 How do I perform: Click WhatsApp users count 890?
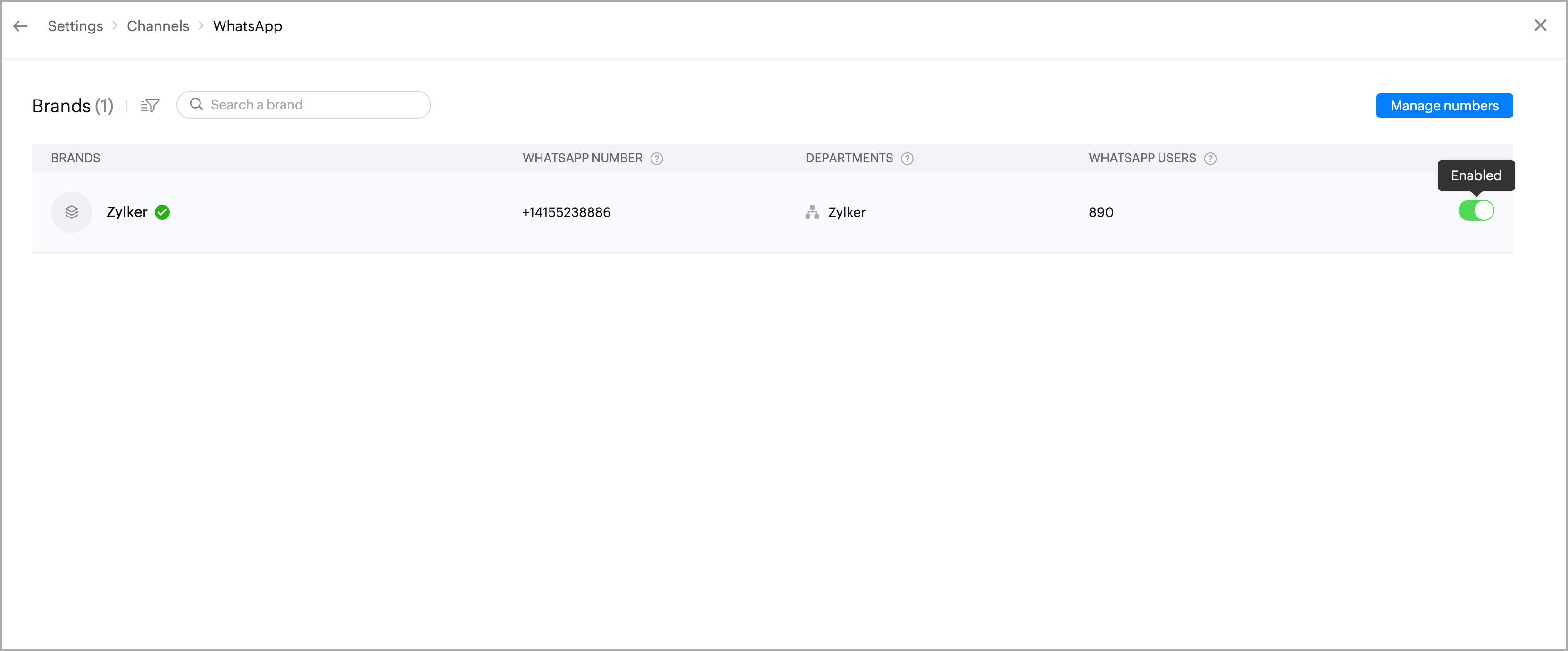(x=1101, y=212)
